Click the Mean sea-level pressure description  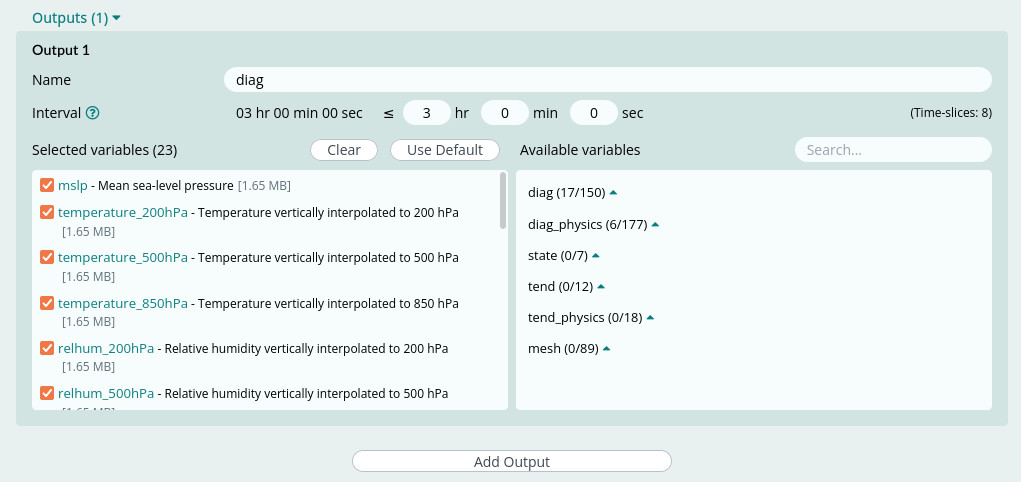coord(165,186)
